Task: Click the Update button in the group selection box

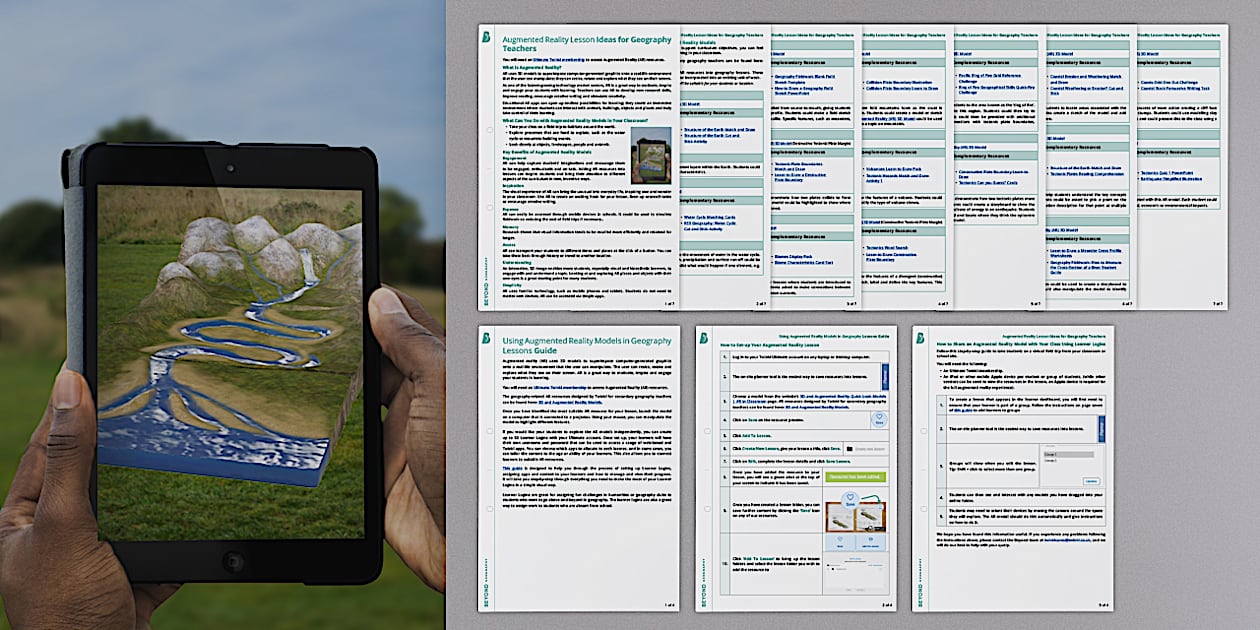Action: (x=1090, y=481)
